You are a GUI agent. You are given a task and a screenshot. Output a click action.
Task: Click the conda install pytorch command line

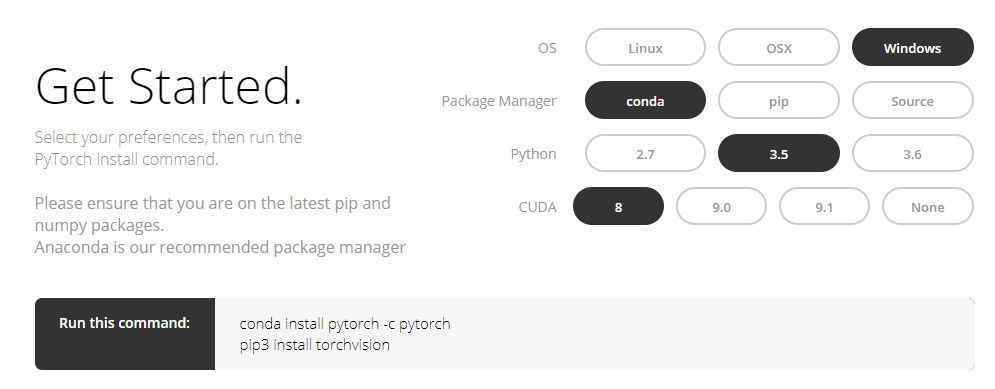click(345, 324)
